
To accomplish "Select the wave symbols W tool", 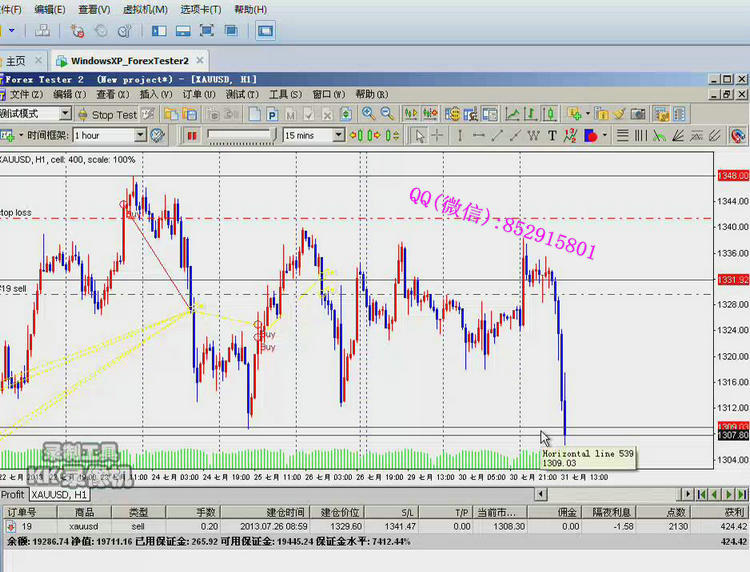I will [x=534, y=135].
